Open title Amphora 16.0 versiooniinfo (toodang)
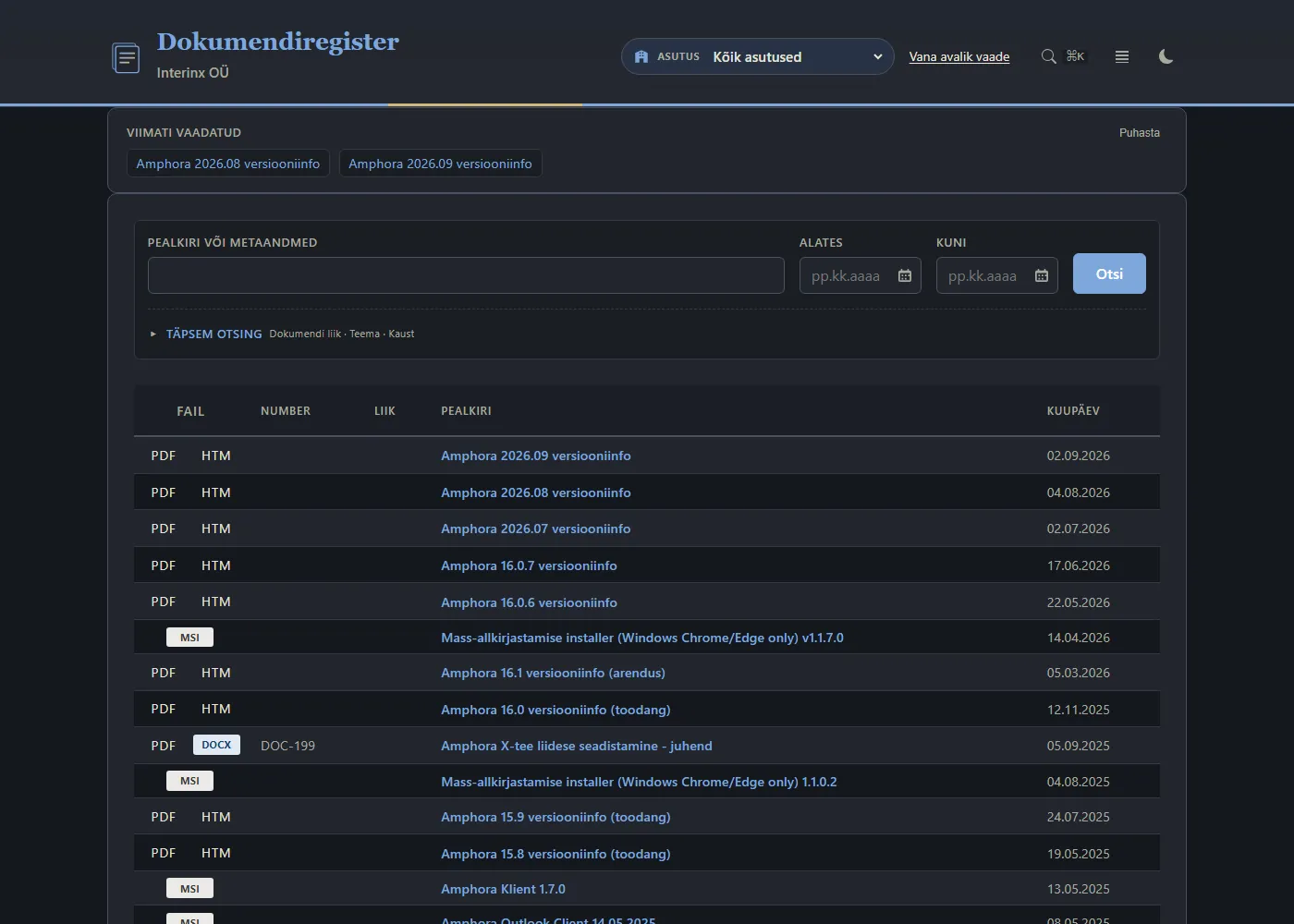This screenshot has height=924, width=1294. [555, 710]
